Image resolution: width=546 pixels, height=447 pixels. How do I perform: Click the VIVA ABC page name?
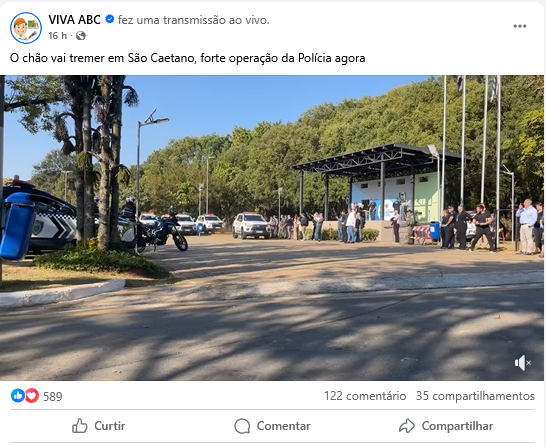point(75,20)
